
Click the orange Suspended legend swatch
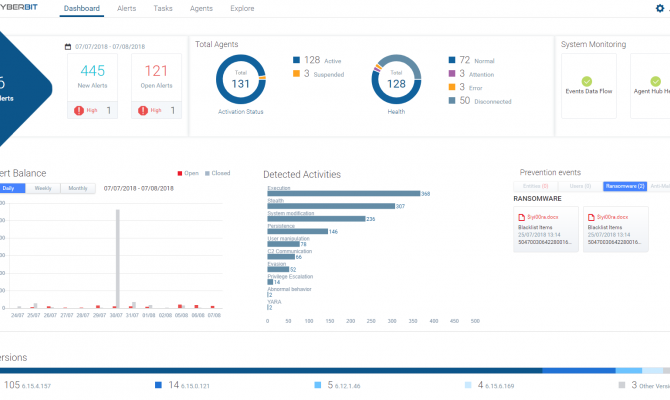[x=296, y=74]
